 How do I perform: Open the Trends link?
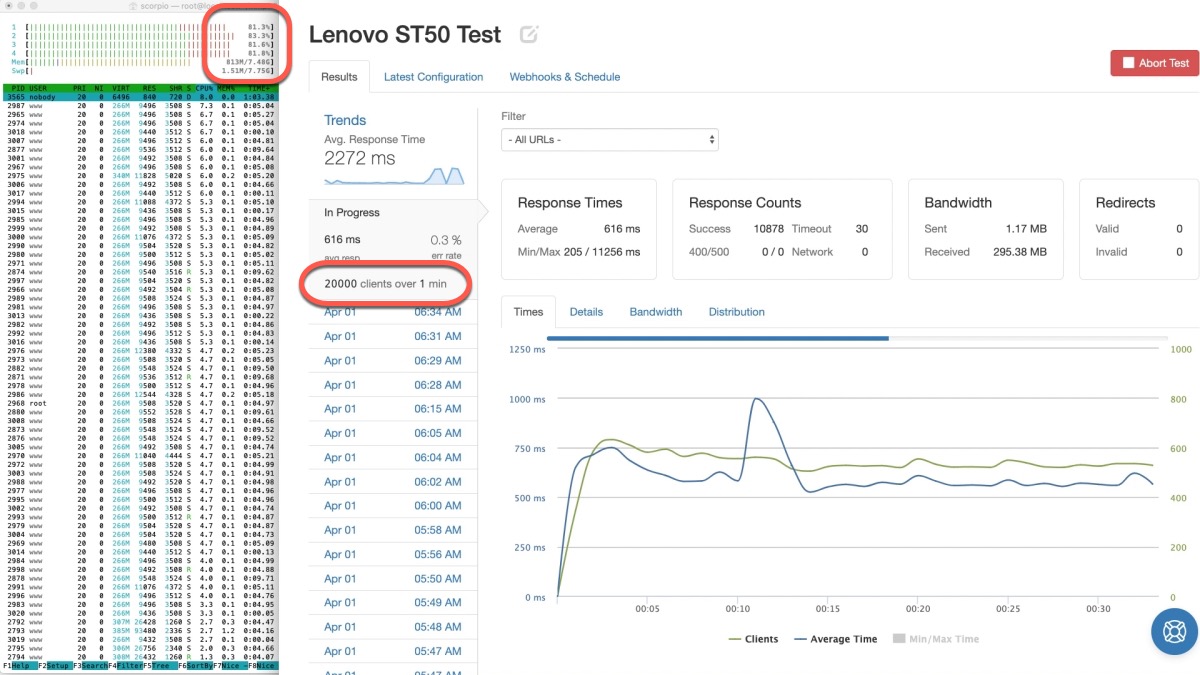click(345, 120)
